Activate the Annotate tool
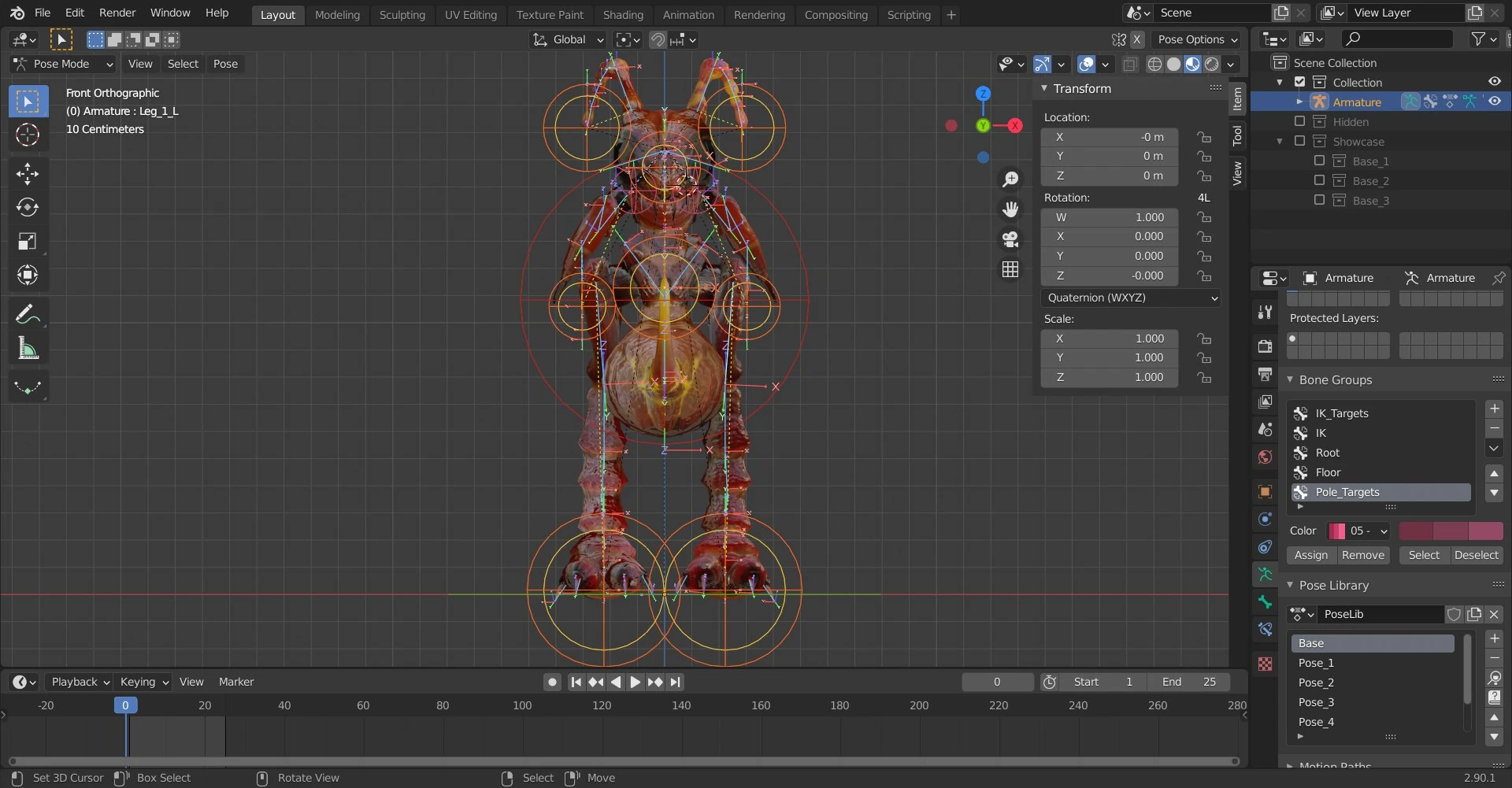This screenshot has height=788, width=1512. tap(28, 313)
